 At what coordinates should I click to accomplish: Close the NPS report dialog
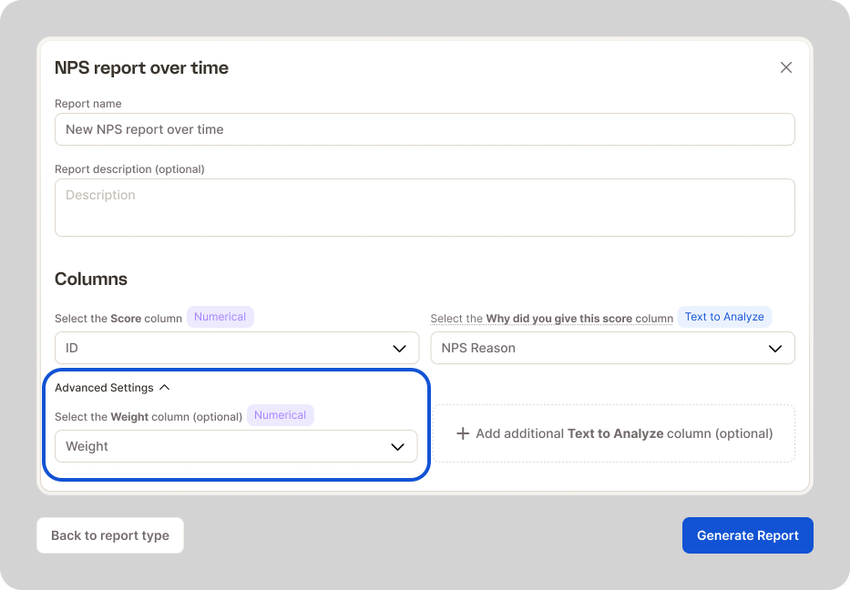click(786, 67)
